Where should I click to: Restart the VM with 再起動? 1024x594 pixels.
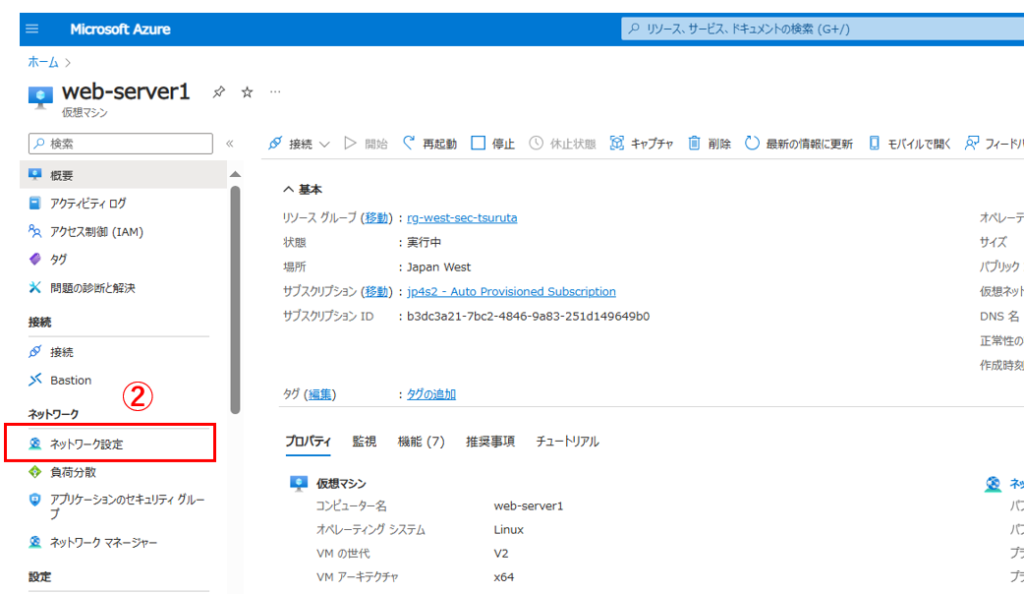(430, 144)
